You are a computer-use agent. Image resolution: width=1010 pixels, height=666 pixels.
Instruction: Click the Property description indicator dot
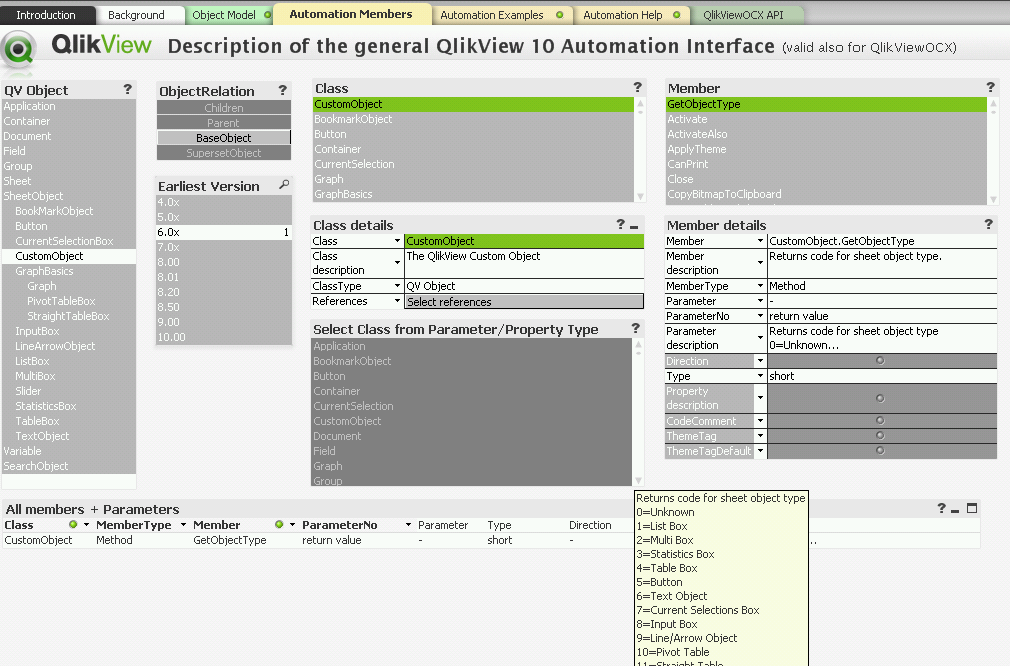881,398
